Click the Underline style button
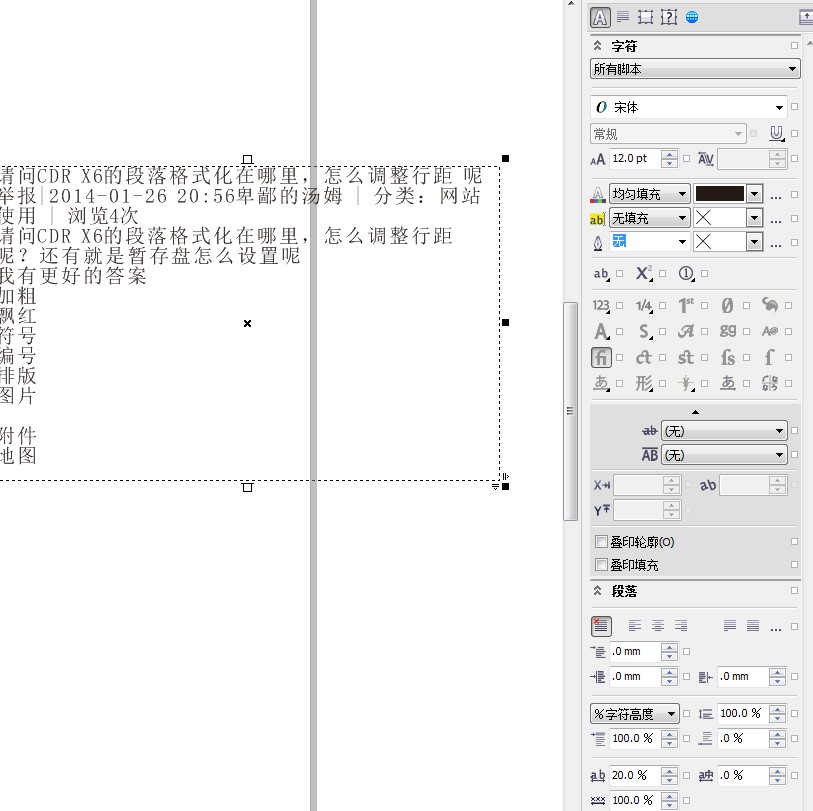This screenshot has width=813, height=811. point(776,134)
